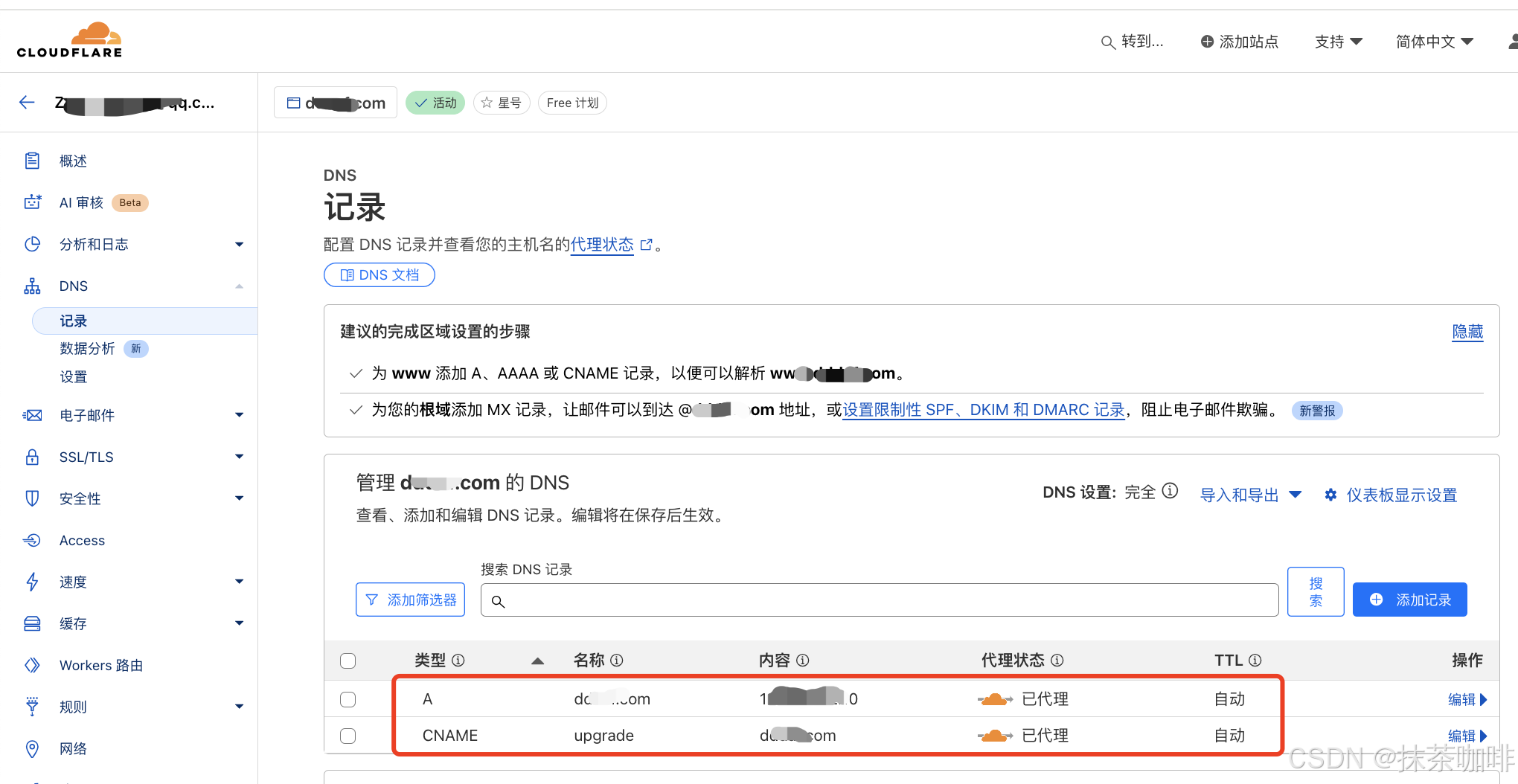Image resolution: width=1518 pixels, height=784 pixels.
Task: Open Workers 路由 menu item
Action: [101, 665]
